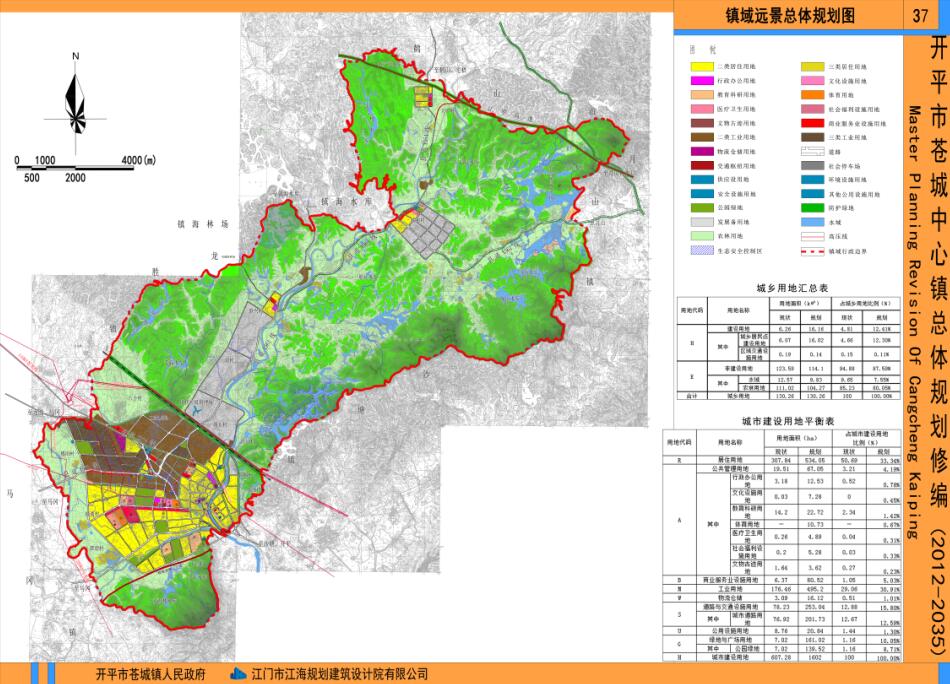Choose the gray 社会停车场 legend swatch
The width and height of the screenshot is (950, 684).
pos(813,166)
